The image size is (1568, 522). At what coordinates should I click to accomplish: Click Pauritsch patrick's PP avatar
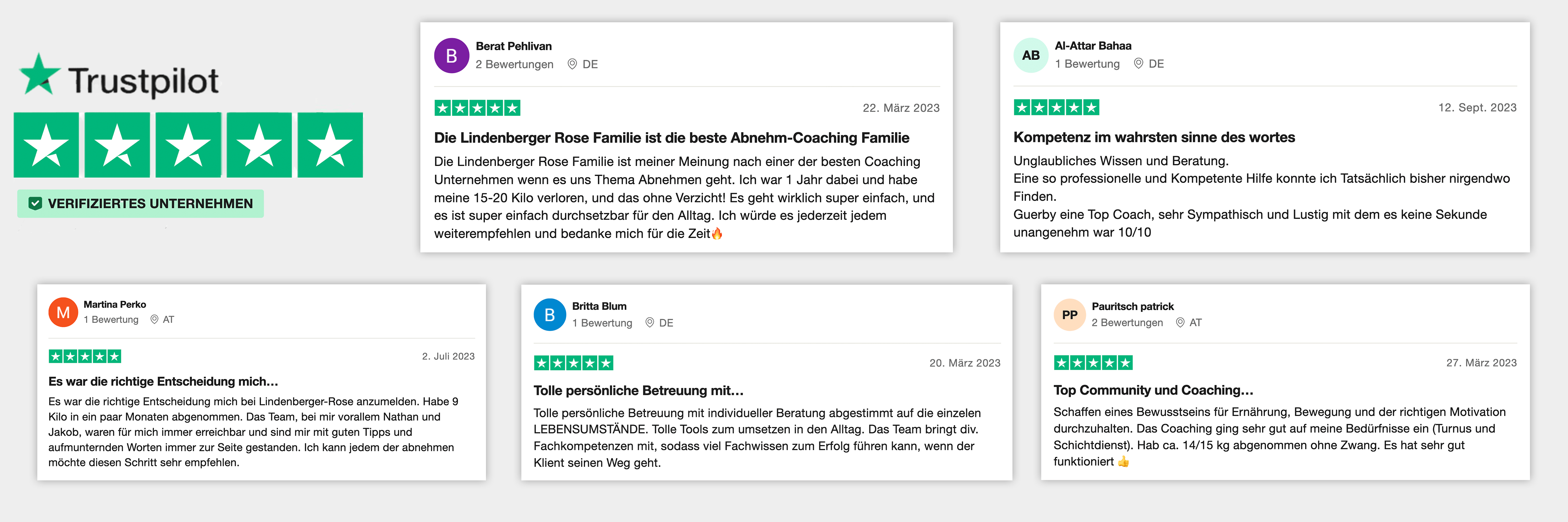tap(1069, 314)
